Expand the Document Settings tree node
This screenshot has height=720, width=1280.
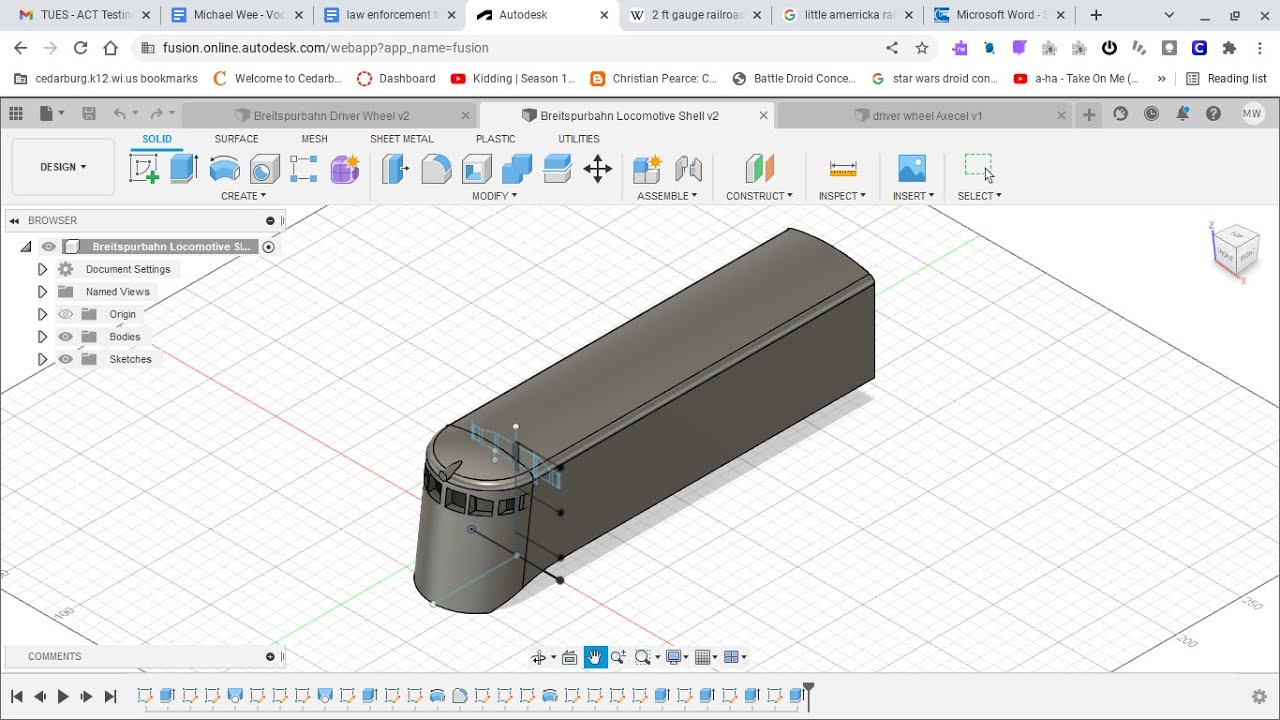tap(42, 269)
